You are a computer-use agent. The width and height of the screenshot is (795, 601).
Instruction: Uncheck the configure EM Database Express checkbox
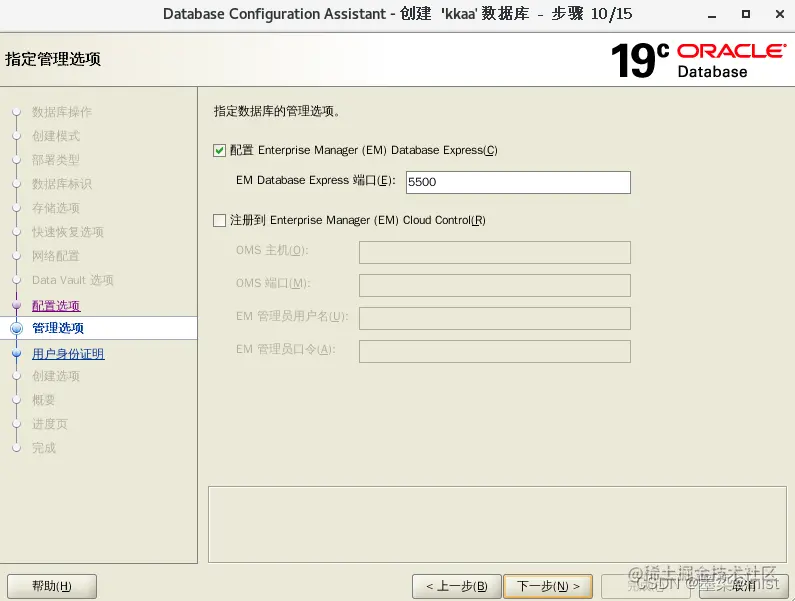coord(219,151)
